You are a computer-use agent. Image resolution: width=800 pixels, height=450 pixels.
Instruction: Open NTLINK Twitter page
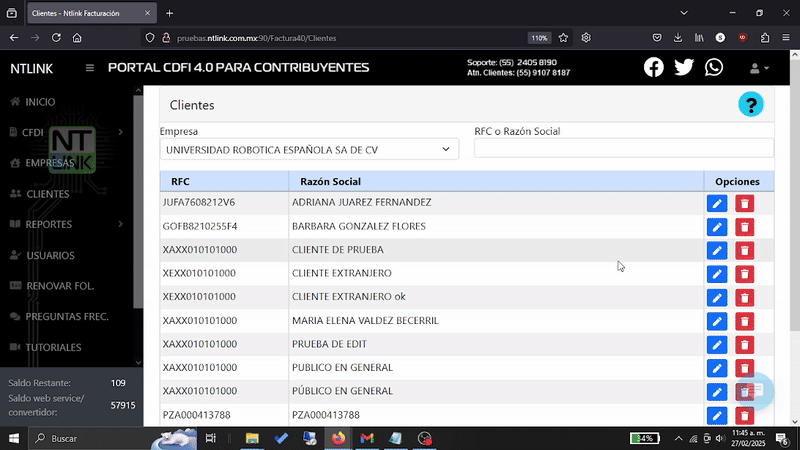(x=684, y=67)
